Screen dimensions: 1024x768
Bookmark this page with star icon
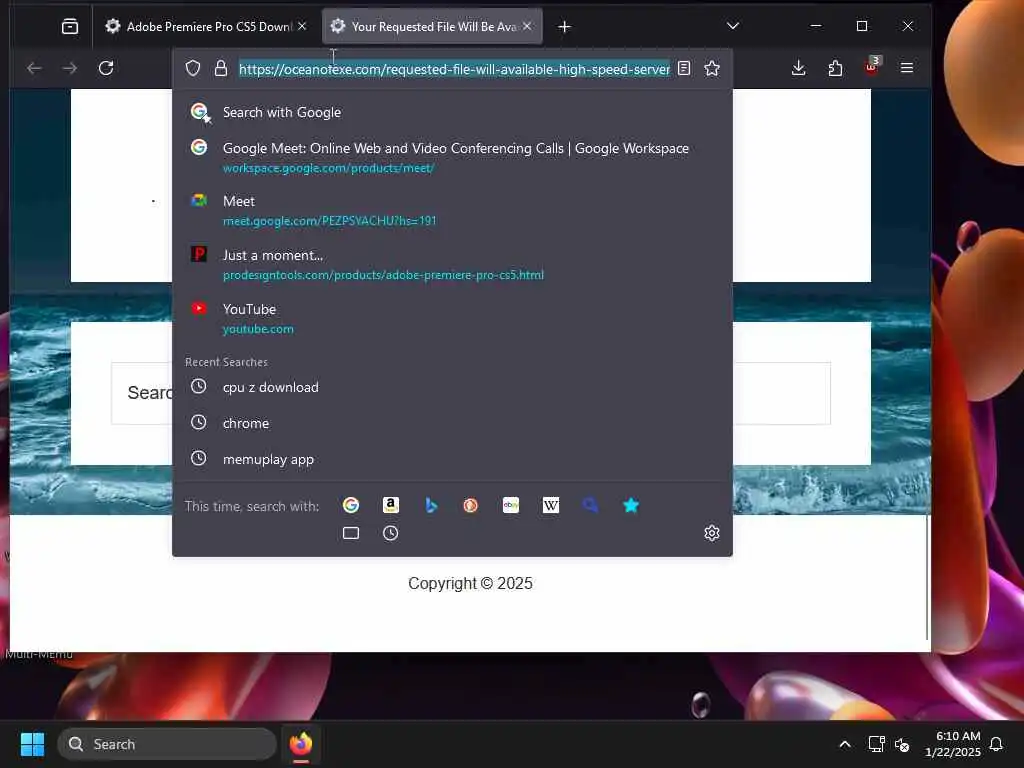point(712,69)
